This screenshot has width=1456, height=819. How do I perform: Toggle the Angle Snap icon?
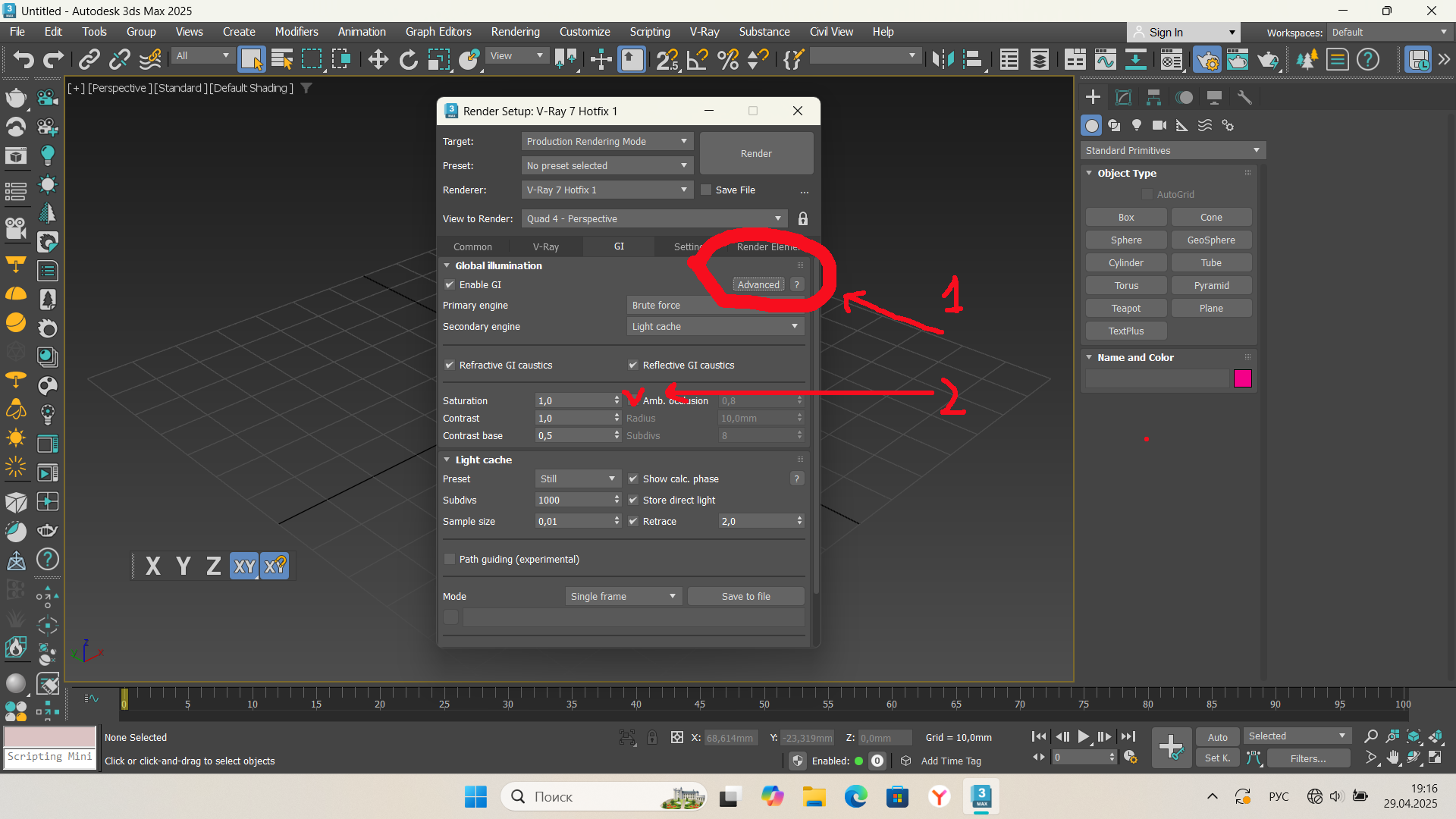tap(697, 59)
